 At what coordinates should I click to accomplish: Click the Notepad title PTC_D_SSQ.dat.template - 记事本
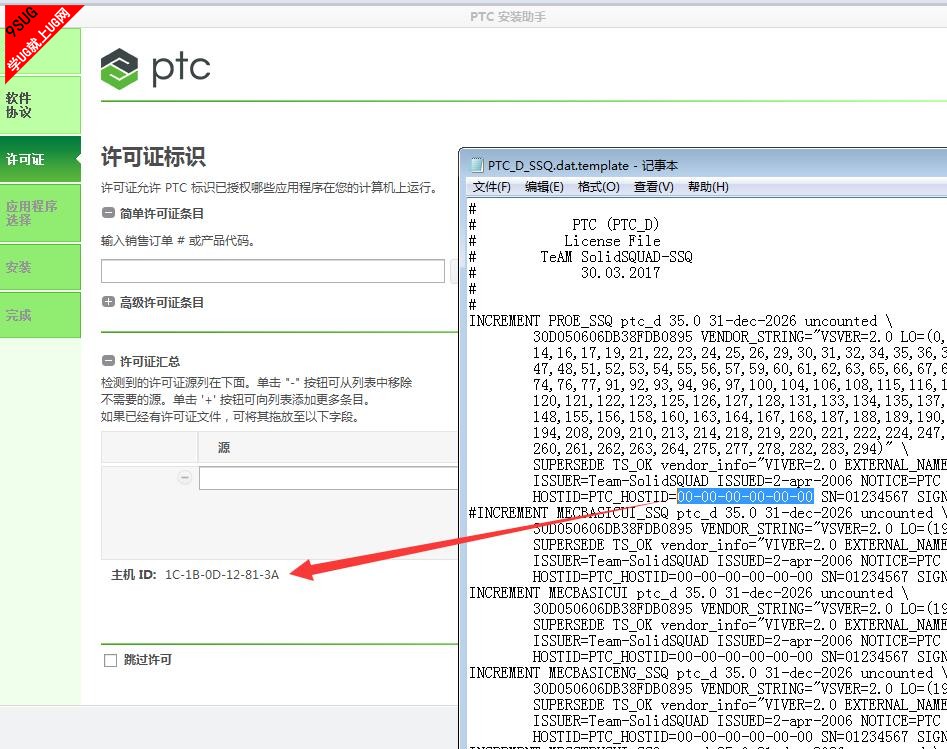pyautogui.click(x=583, y=166)
